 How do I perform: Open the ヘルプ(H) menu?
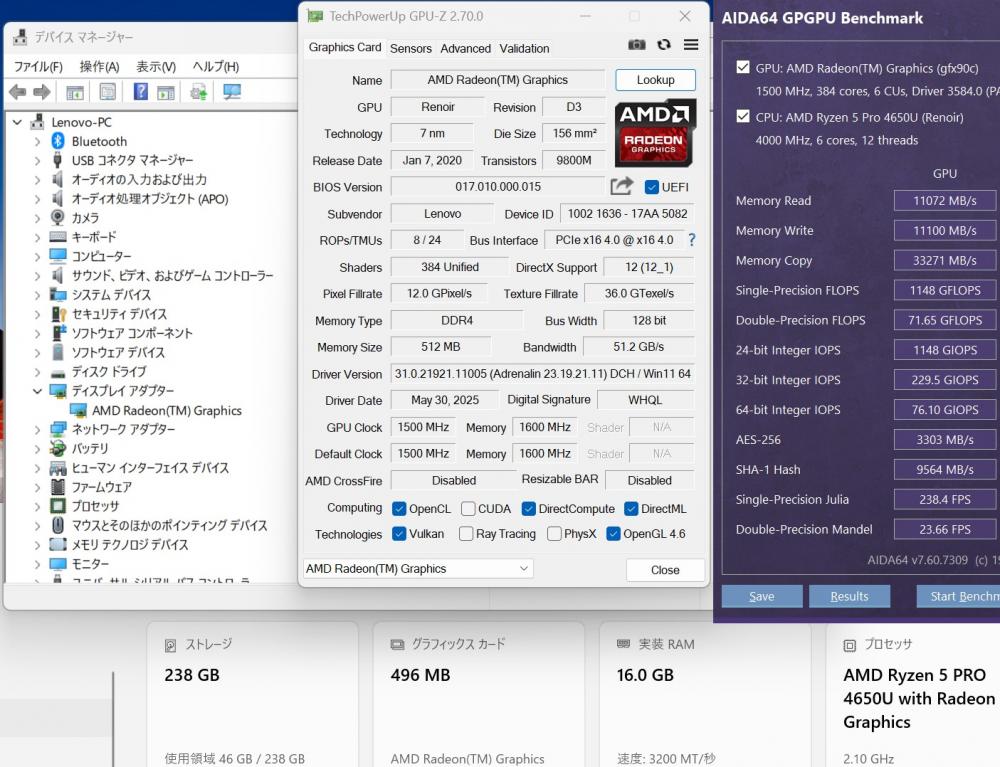(216, 66)
